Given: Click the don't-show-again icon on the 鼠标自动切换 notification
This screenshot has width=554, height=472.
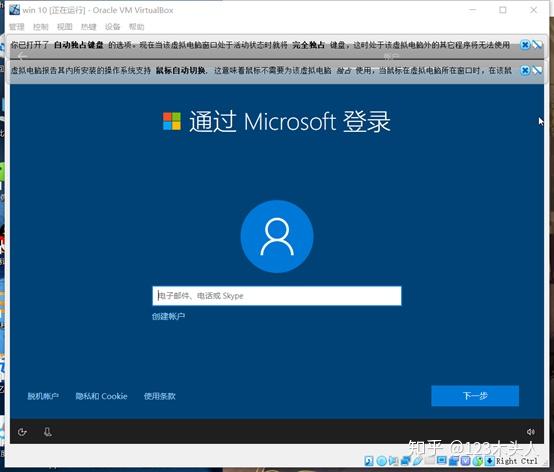Looking at the screenshot, I should click(537, 71).
